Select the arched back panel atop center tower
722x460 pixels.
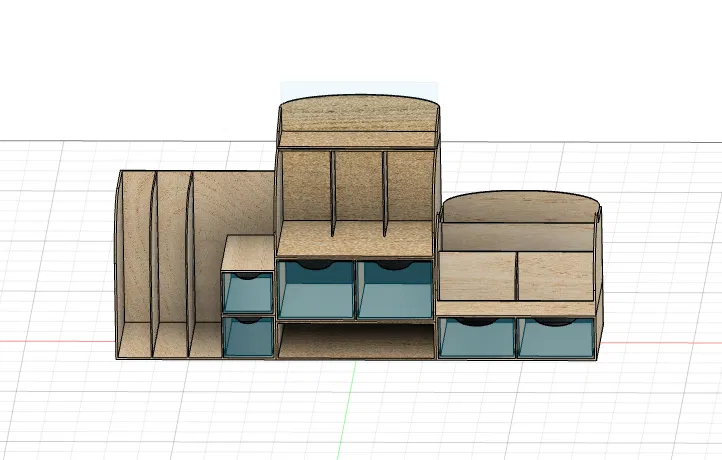click(x=359, y=114)
